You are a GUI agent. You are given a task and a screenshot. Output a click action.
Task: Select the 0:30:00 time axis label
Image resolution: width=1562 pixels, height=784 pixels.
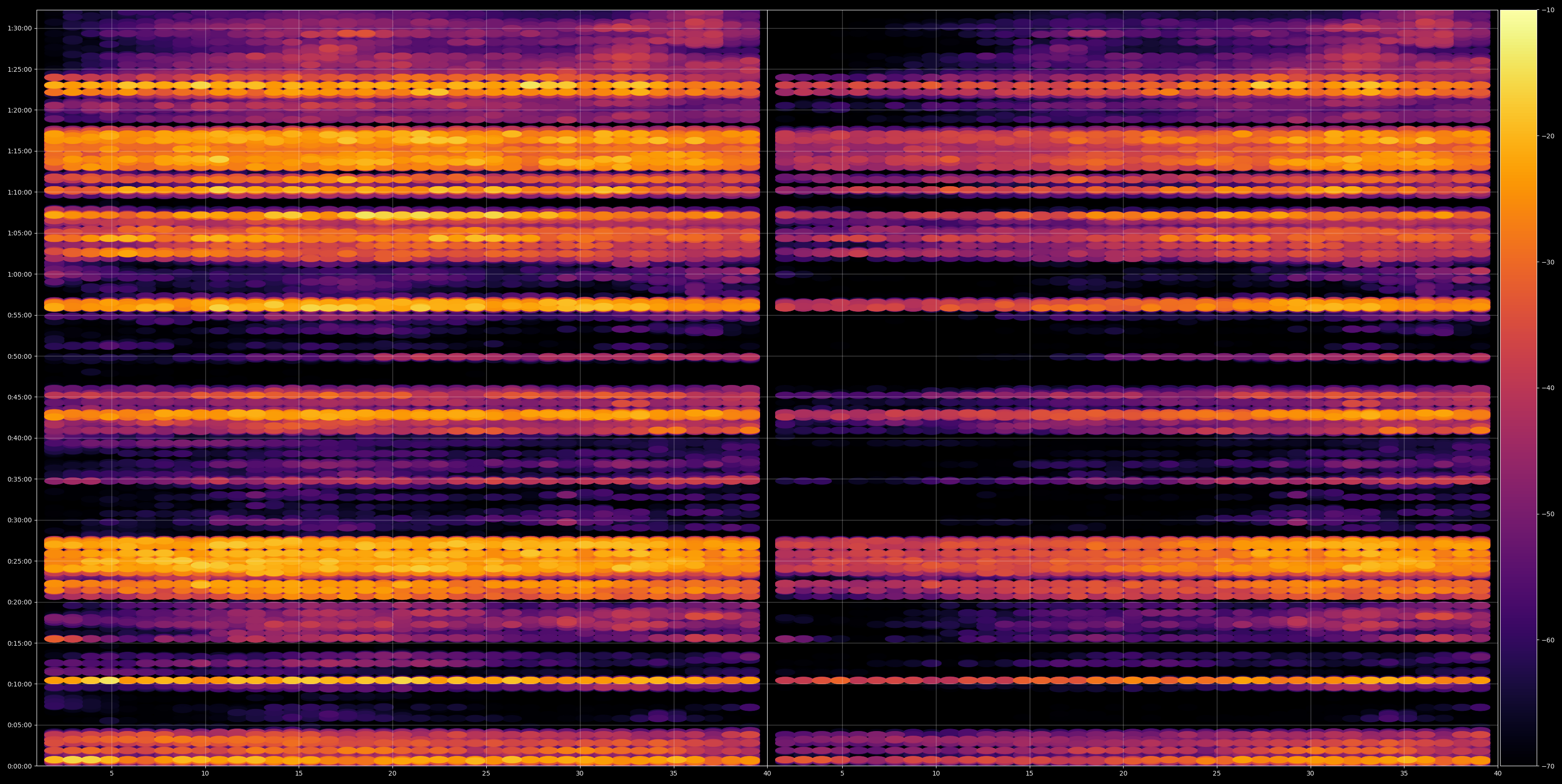pyautogui.click(x=20, y=520)
